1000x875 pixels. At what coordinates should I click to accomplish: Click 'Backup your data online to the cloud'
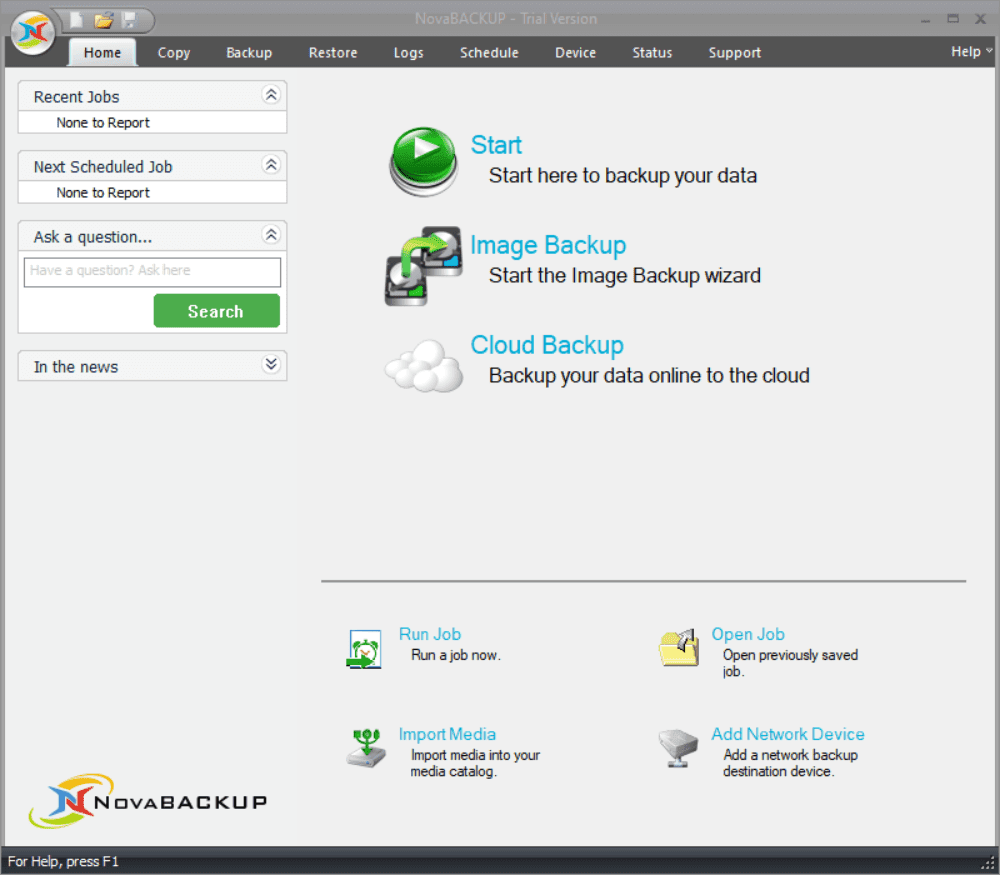tap(649, 376)
